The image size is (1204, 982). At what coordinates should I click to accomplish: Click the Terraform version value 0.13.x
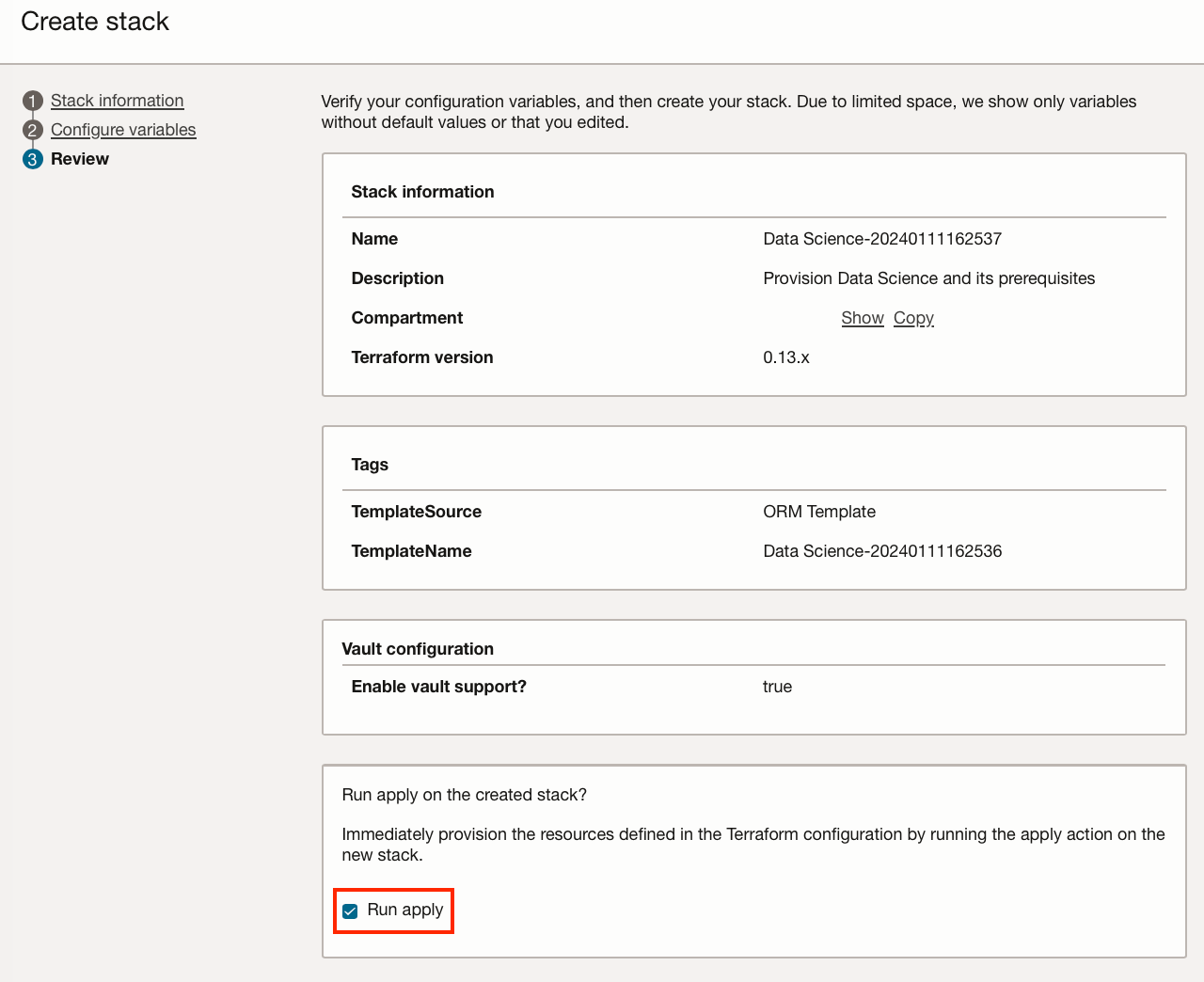tap(786, 357)
